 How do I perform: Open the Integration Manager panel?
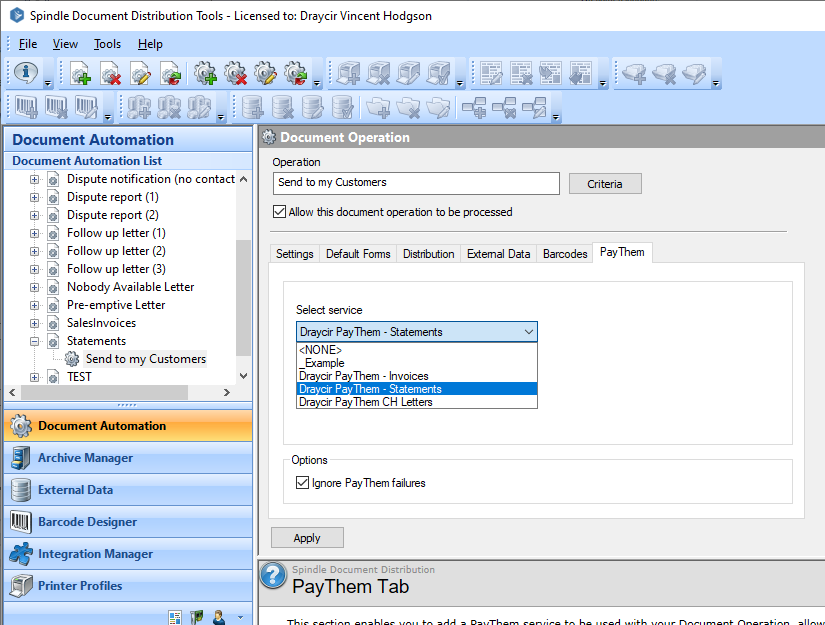128,554
